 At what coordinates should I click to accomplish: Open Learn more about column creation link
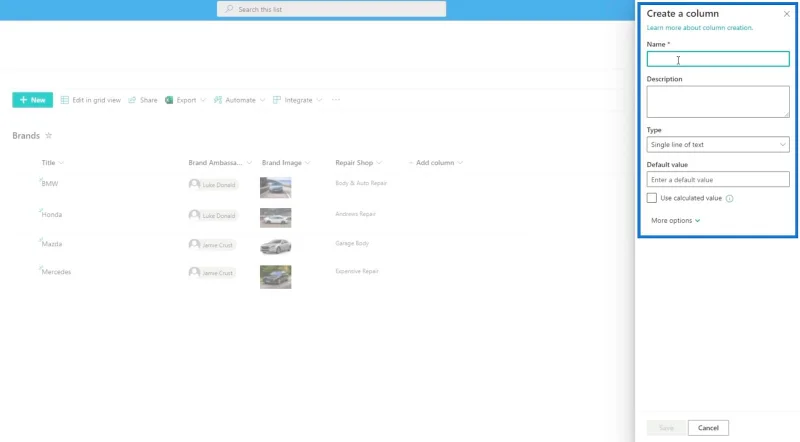tap(699, 28)
